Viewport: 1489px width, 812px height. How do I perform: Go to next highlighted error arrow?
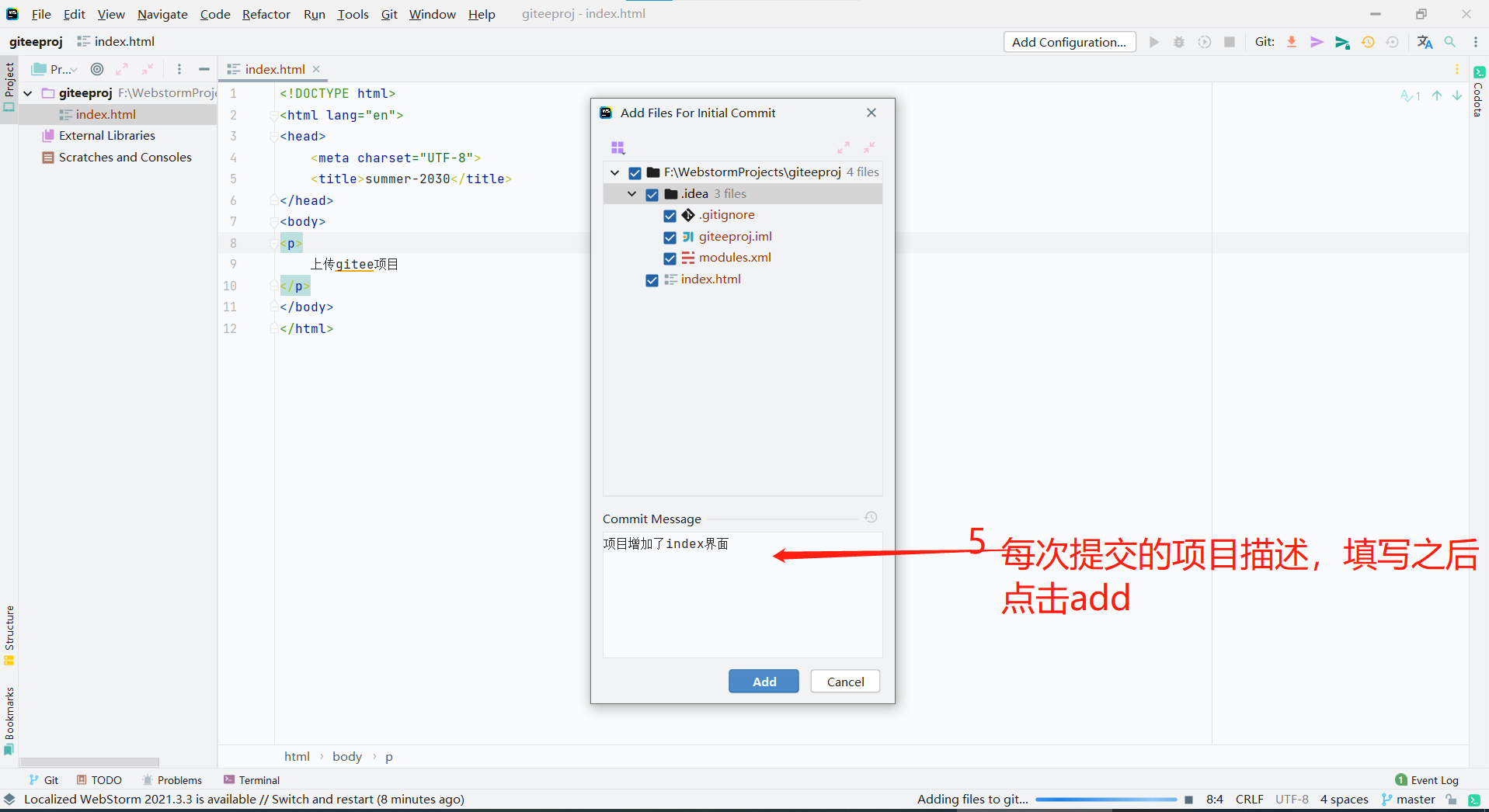[x=1457, y=95]
